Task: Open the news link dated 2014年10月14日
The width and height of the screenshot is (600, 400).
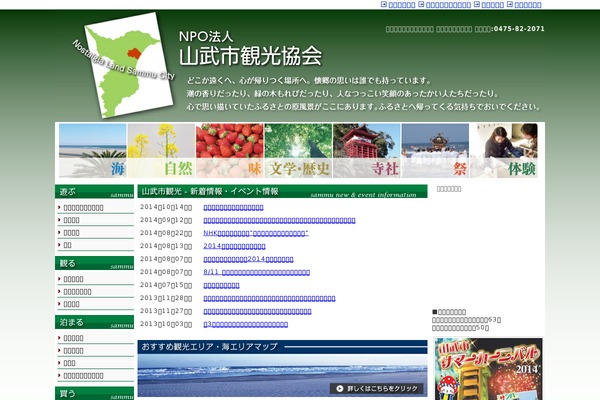Action: [x=233, y=207]
